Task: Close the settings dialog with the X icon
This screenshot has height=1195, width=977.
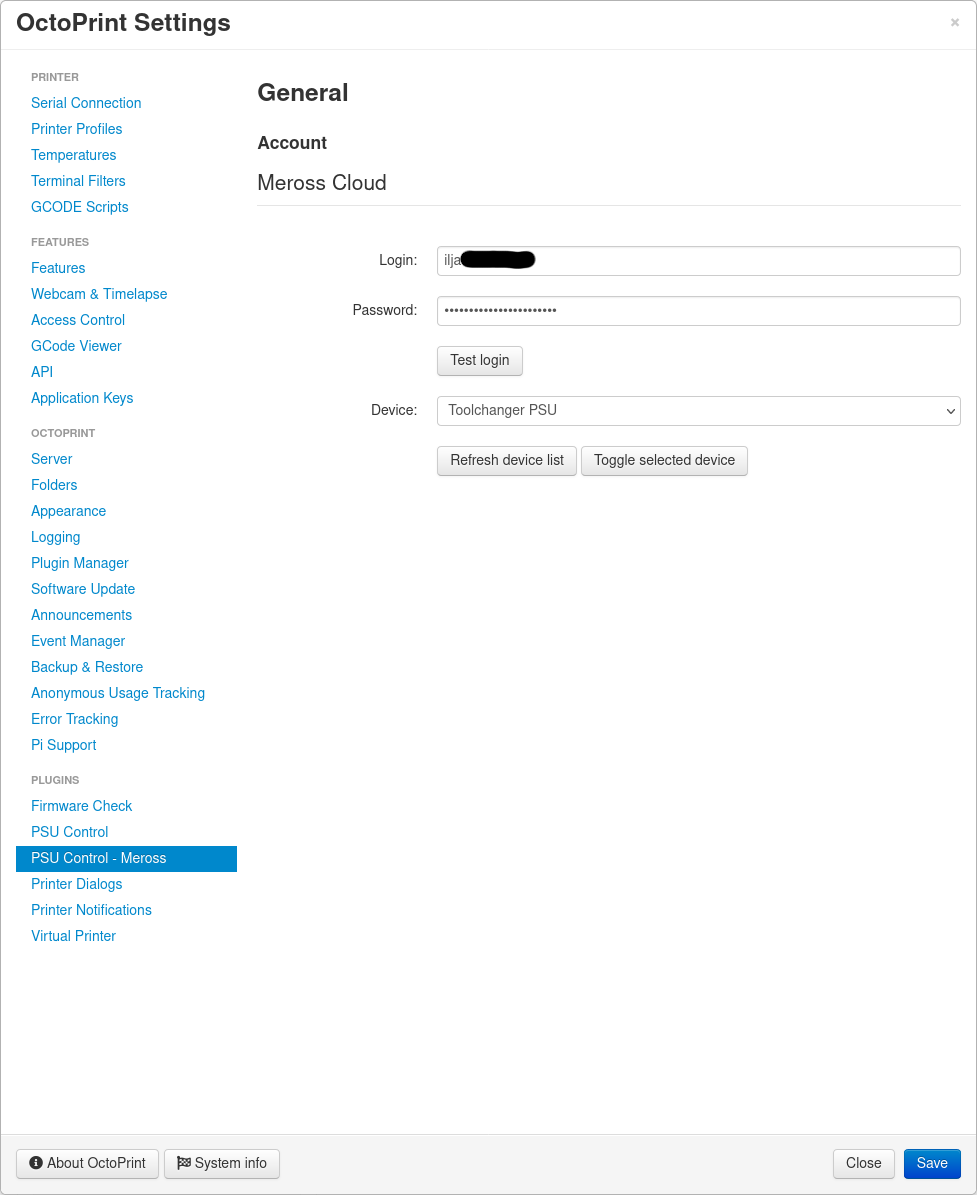Action: (954, 23)
